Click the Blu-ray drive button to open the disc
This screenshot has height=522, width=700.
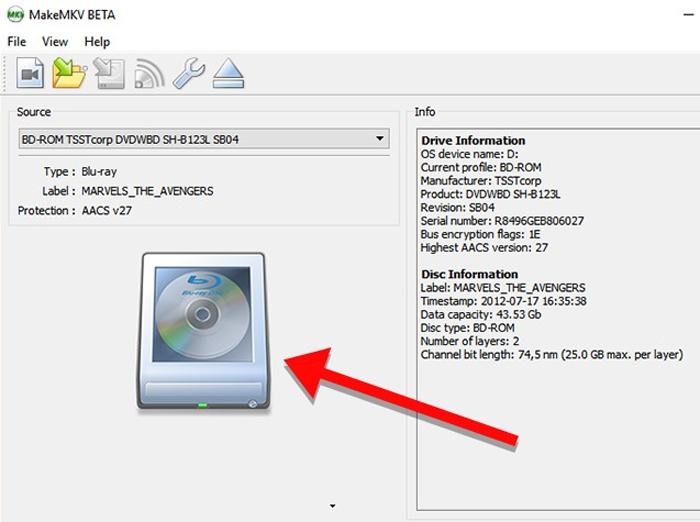tap(203, 331)
